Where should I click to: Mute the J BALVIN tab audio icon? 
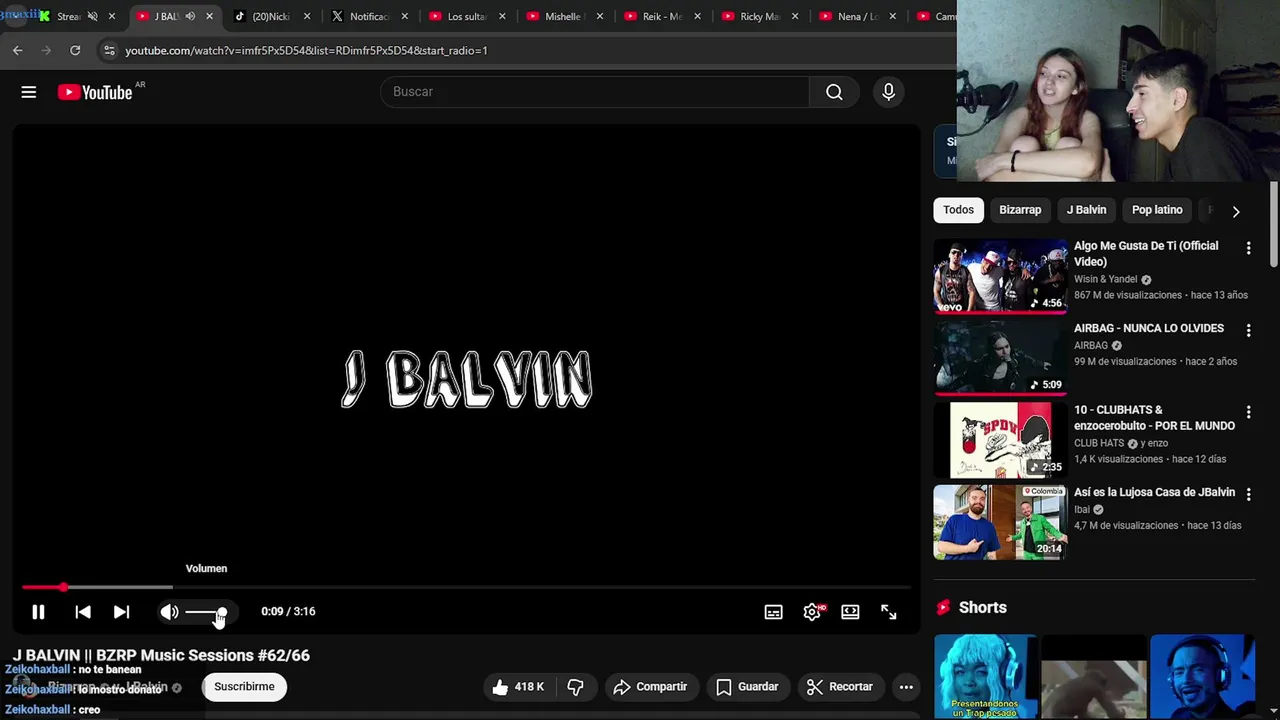pos(190,16)
